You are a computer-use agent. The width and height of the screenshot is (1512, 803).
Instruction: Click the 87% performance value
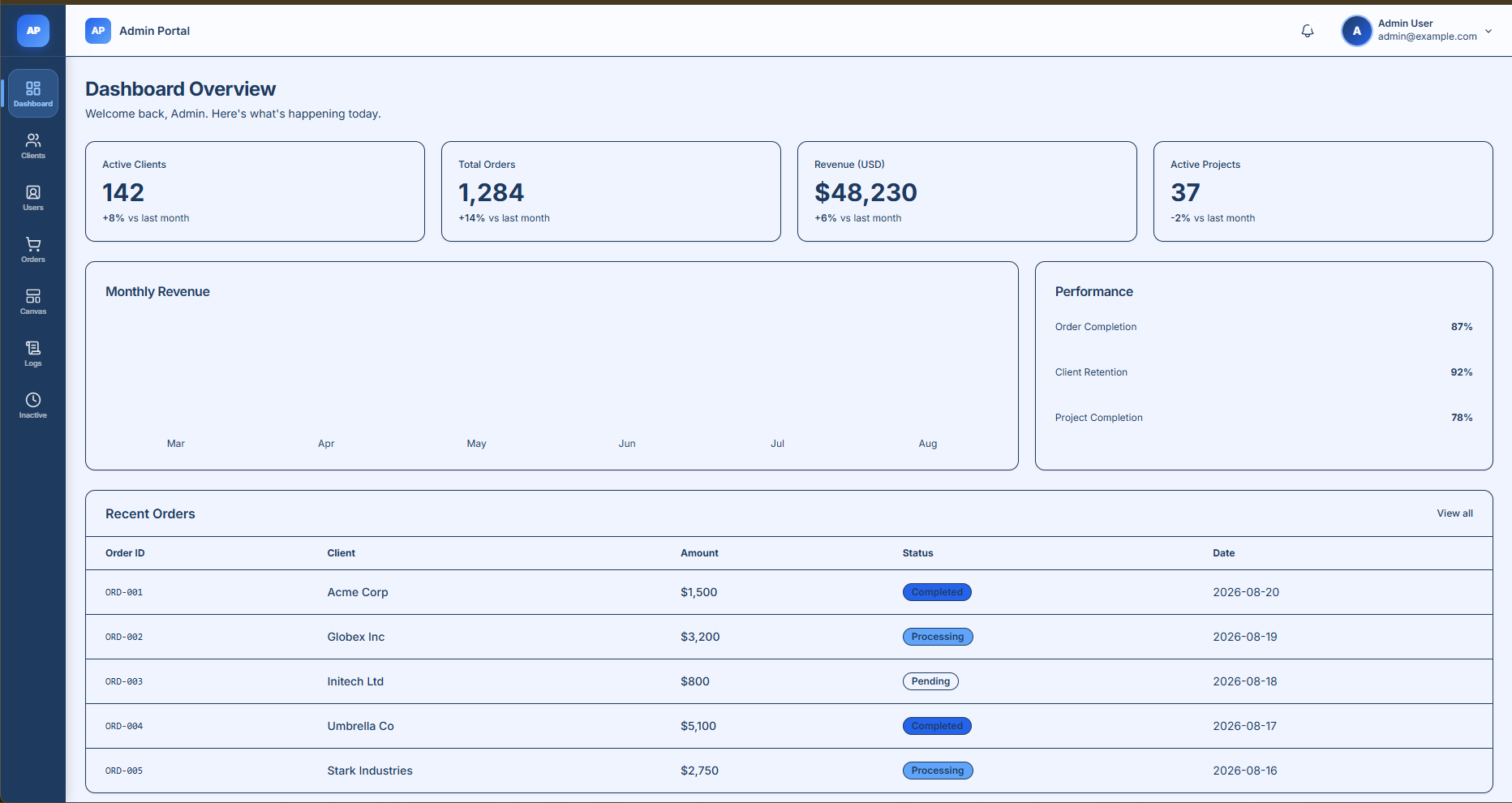pos(1462,327)
